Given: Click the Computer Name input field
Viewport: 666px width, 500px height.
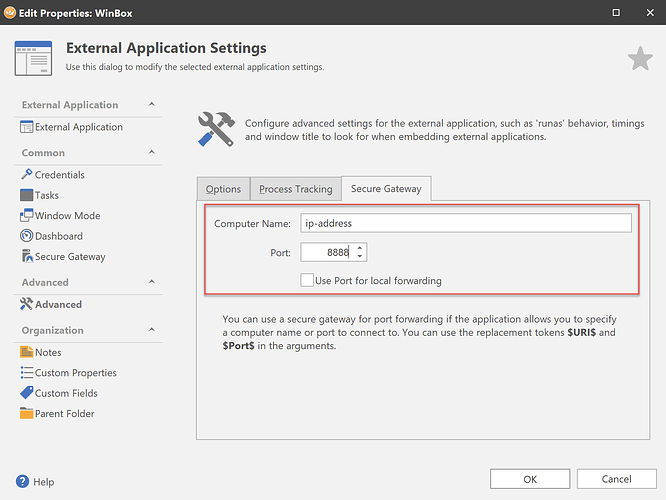Looking at the screenshot, I should click(x=465, y=223).
